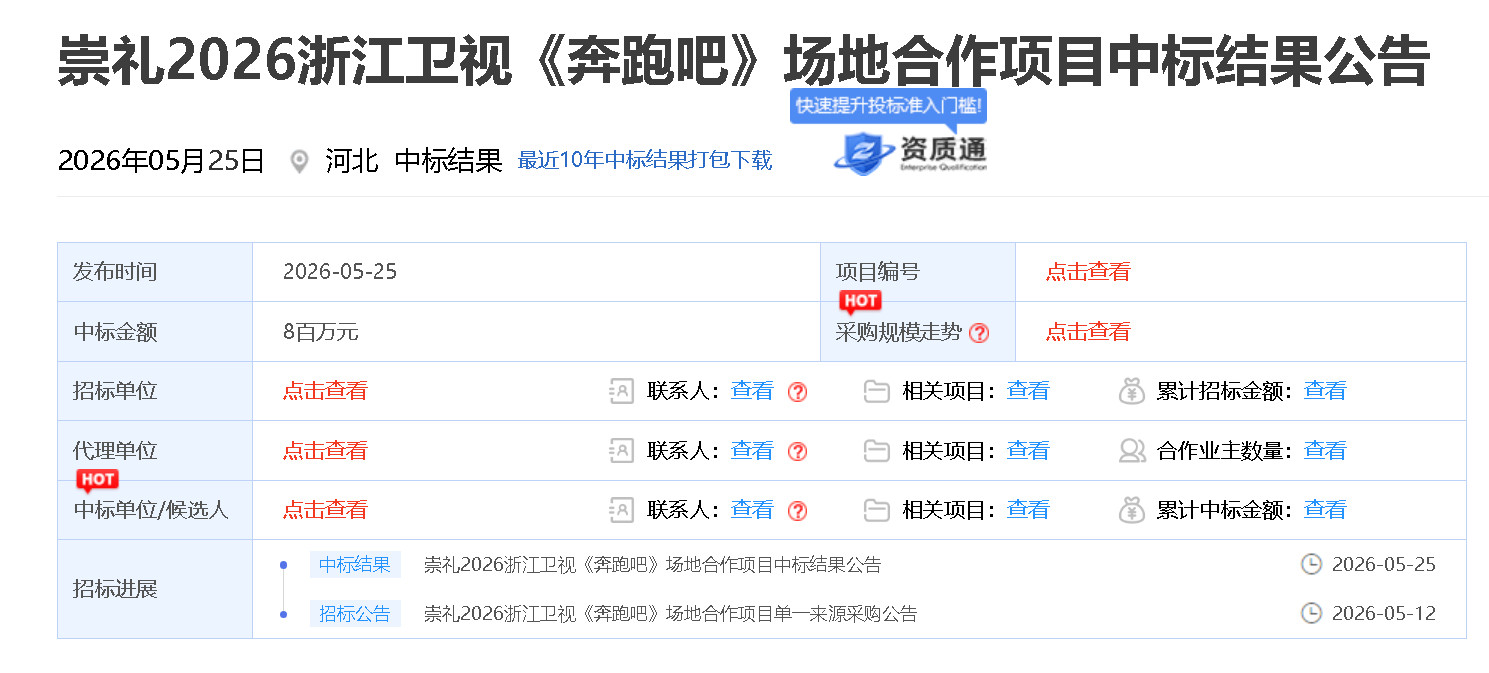Click the people icon beside 合作业主数量
1489x673 pixels.
(x=1132, y=451)
